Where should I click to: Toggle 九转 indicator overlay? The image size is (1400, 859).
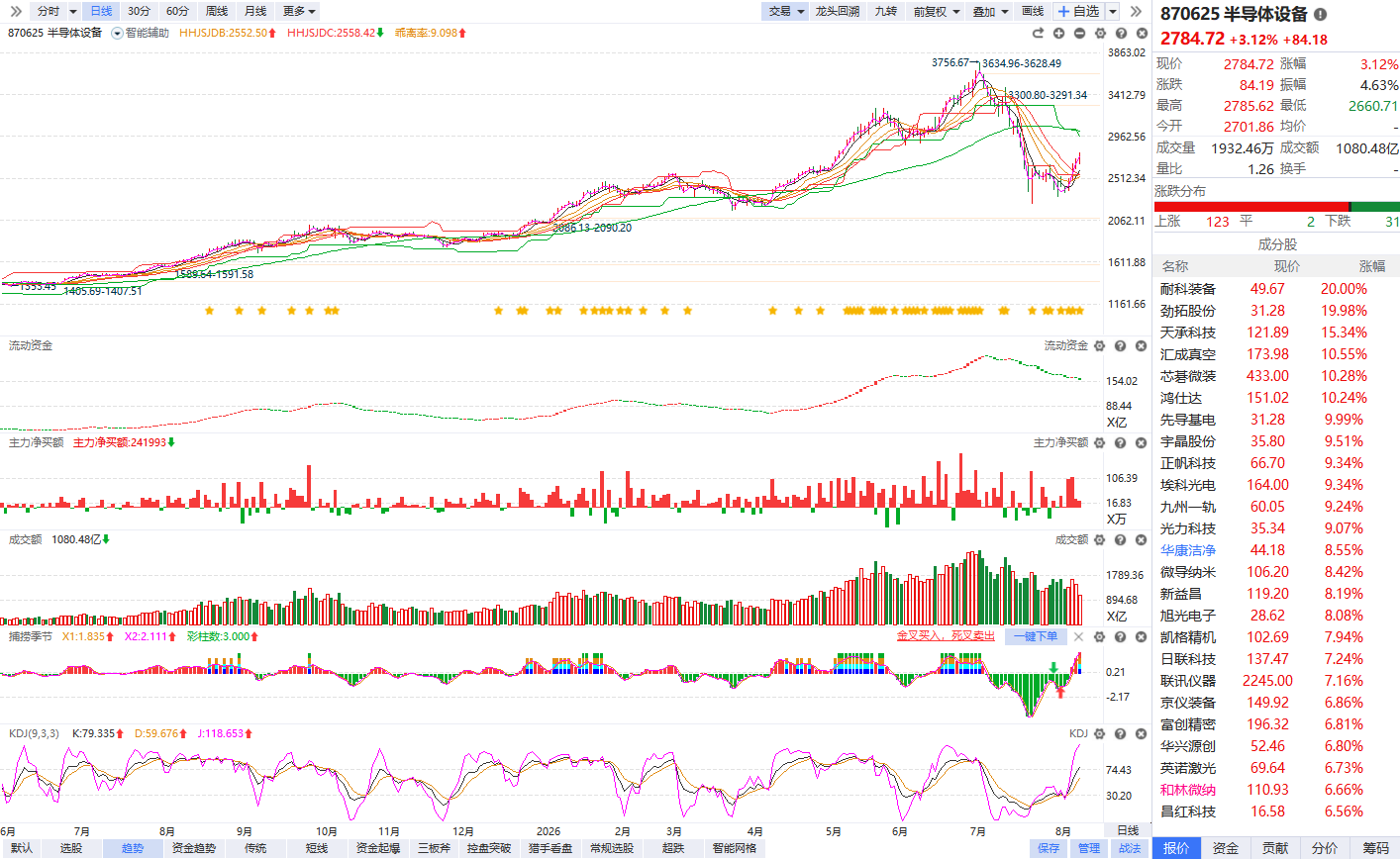(886, 11)
